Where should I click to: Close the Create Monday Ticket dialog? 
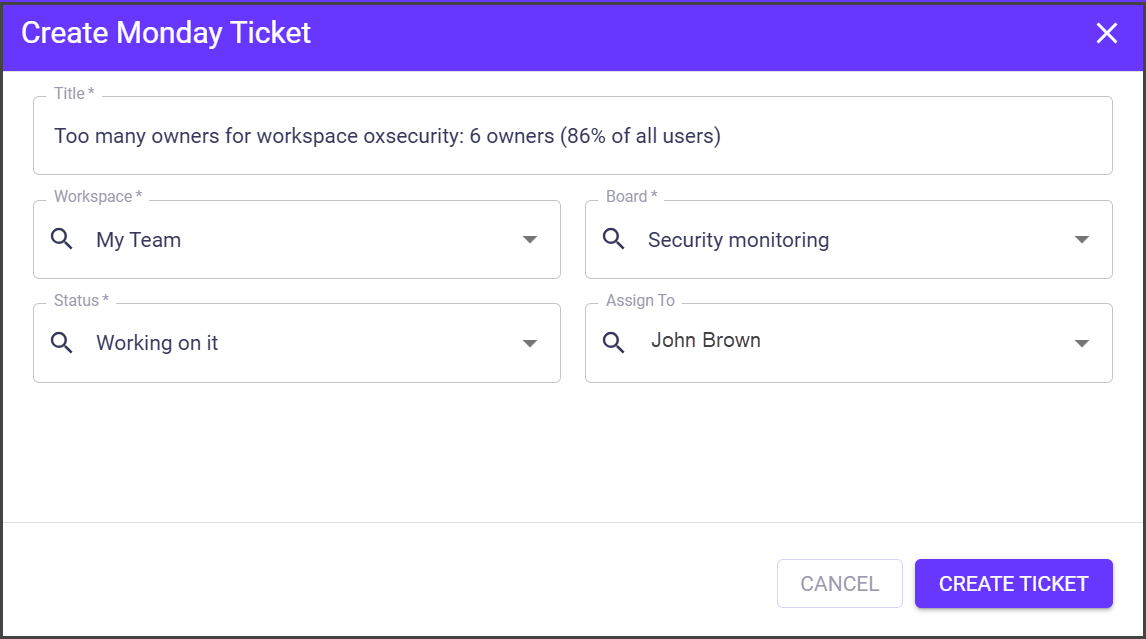pos(1106,34)
